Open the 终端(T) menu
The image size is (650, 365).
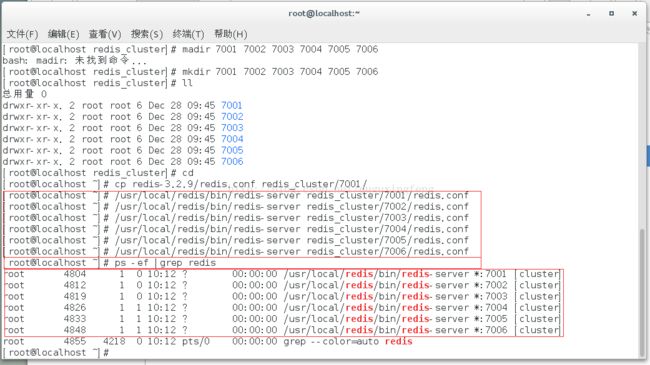(188, 34)
